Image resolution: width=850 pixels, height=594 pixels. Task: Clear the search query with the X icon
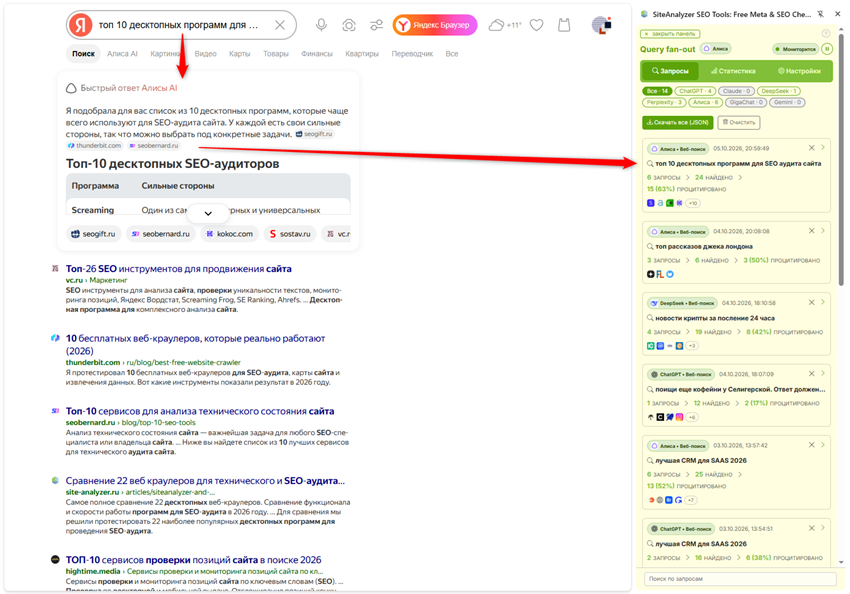(280, 25)
